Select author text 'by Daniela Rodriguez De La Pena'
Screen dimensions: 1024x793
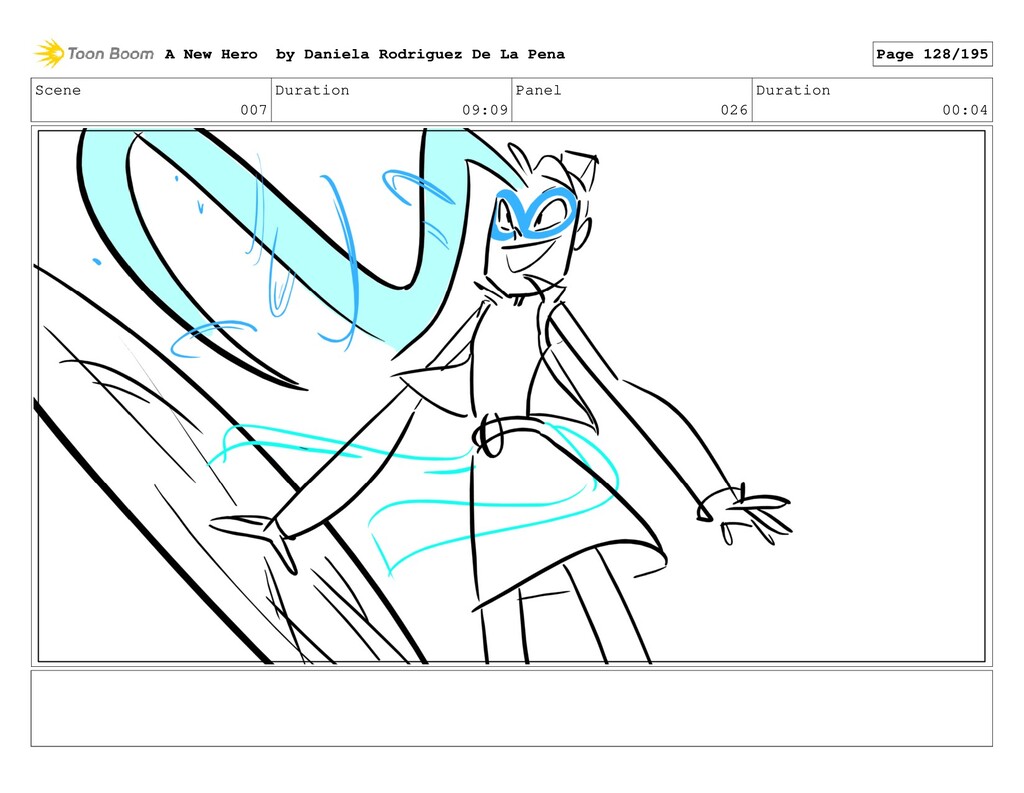point(420,54)
